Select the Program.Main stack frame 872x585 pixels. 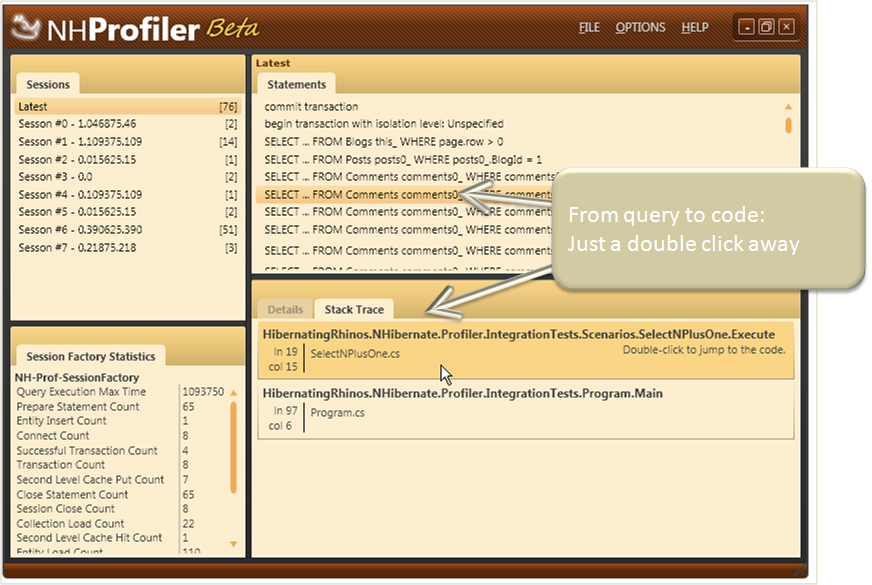[x=526, y=409]
